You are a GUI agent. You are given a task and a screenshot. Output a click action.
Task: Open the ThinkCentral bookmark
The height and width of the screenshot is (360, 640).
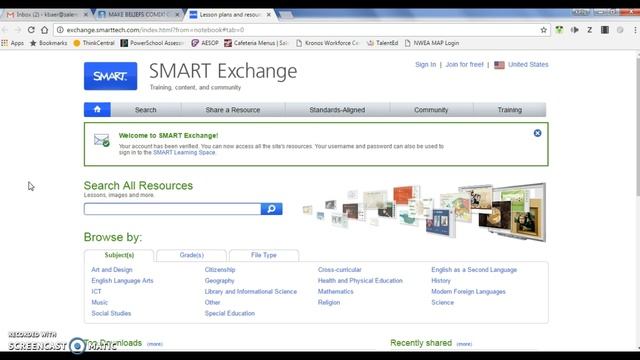pyautogui.click(x=94, y=43)
